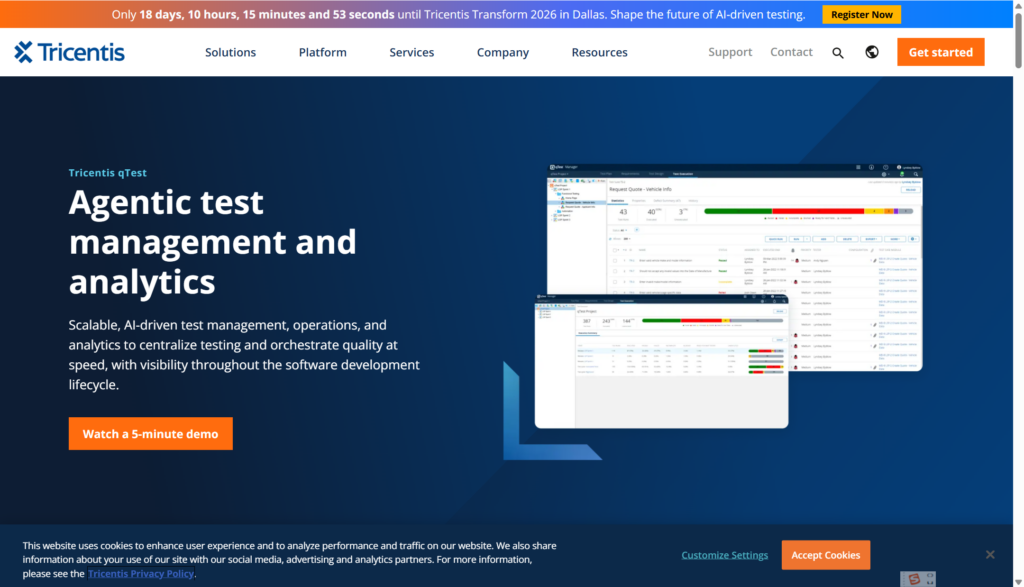Open the globe language selector

[872, 52]
